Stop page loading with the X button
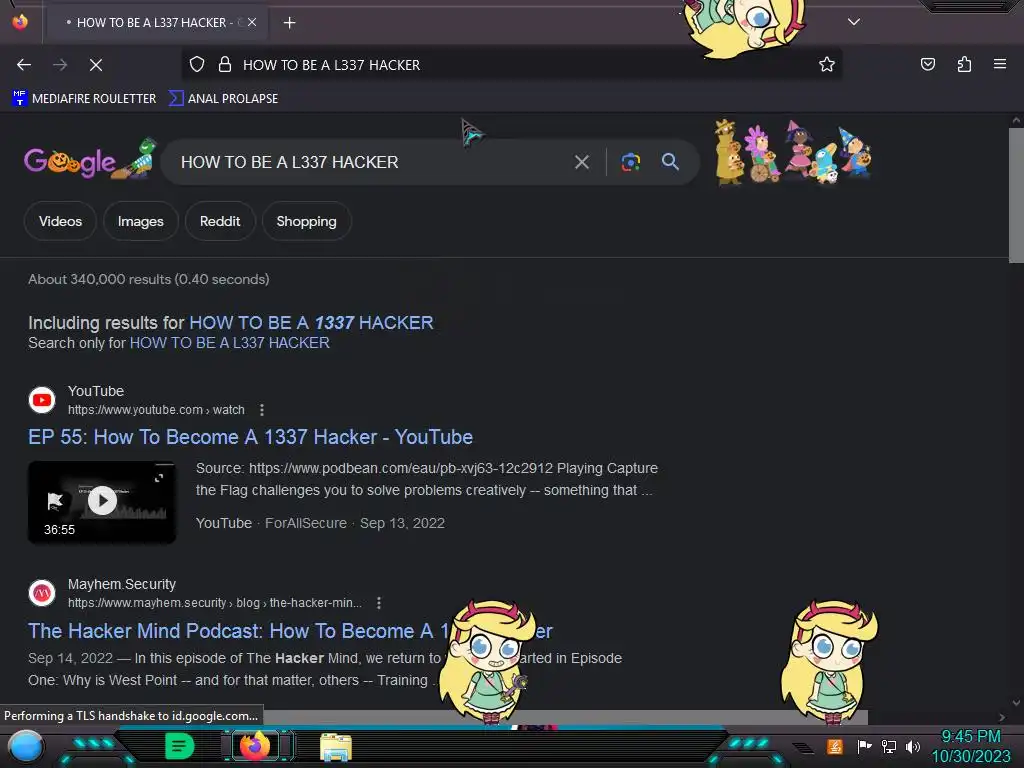The width and height of the screenshot is (1024, 768). [x=96, y=65]
